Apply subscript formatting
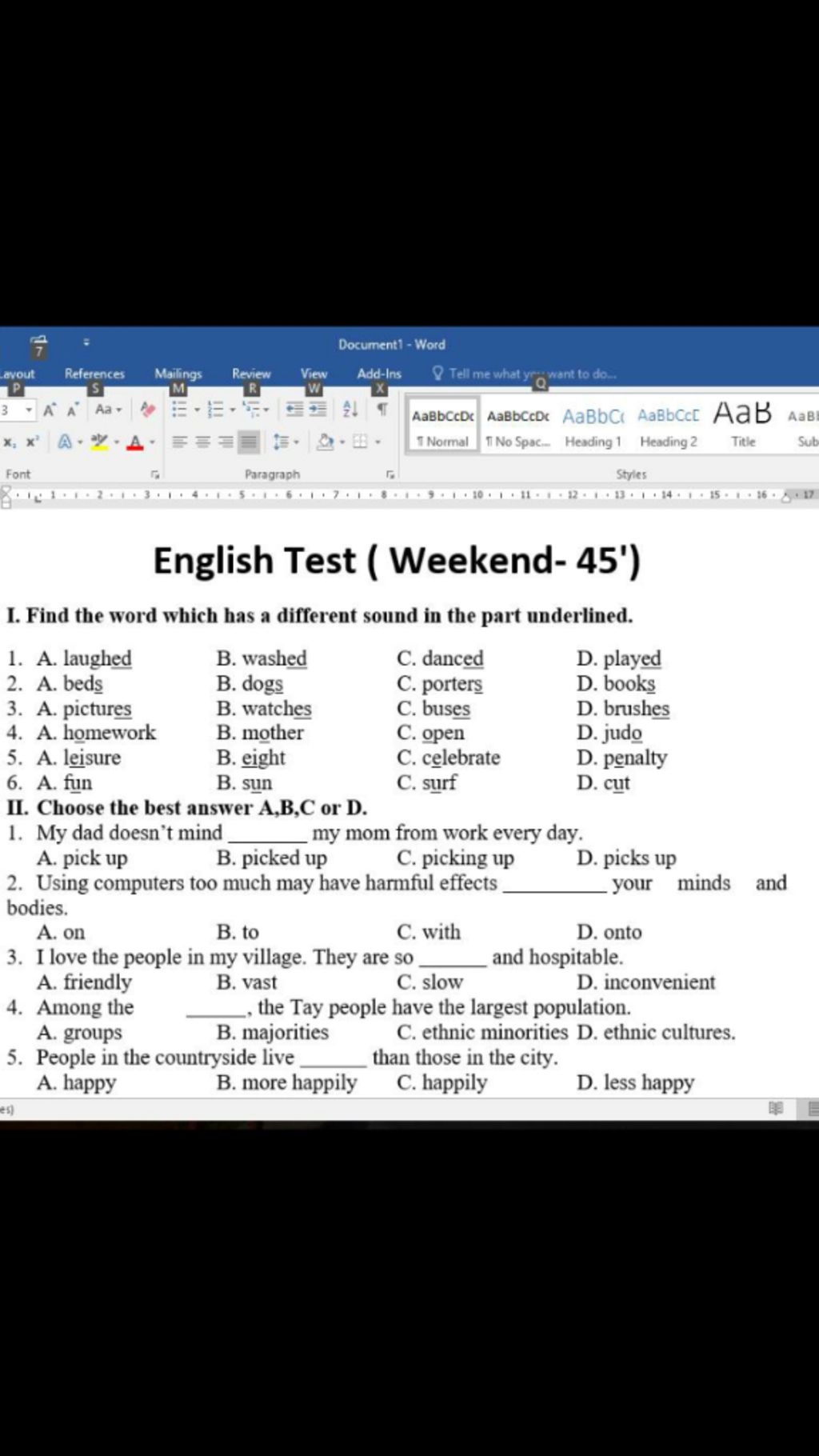This screenshot has width=819, height=1456. point(9,442)
